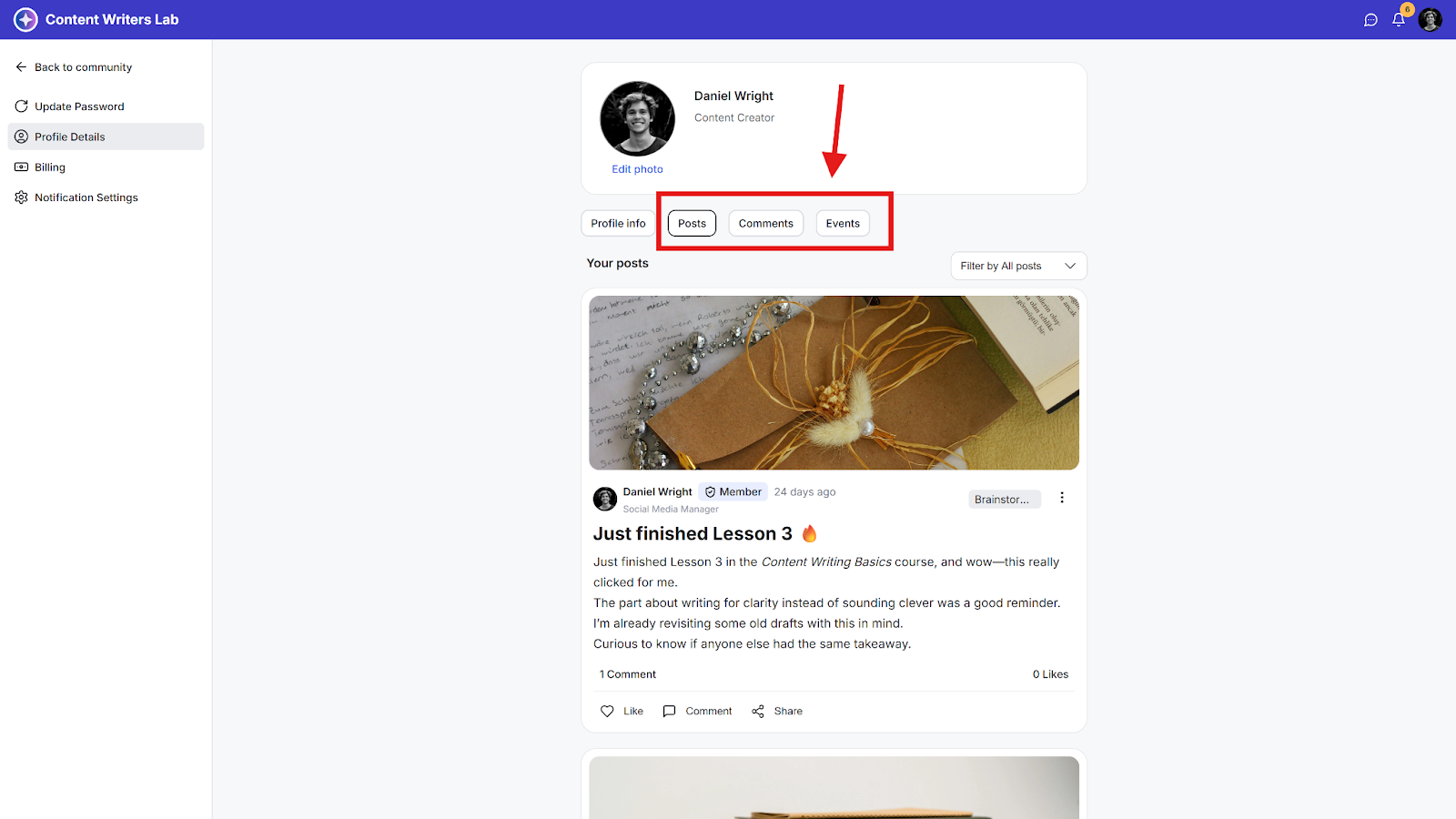Open the chat messages icon in header
The width and height of the screenshot is (1456, 819).
[x=1370, y=20]
